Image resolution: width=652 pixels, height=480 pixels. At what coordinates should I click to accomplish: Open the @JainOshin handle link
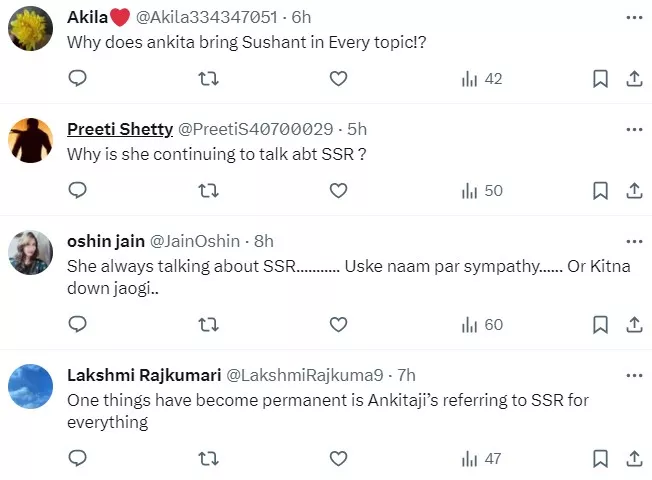(197, 241)
